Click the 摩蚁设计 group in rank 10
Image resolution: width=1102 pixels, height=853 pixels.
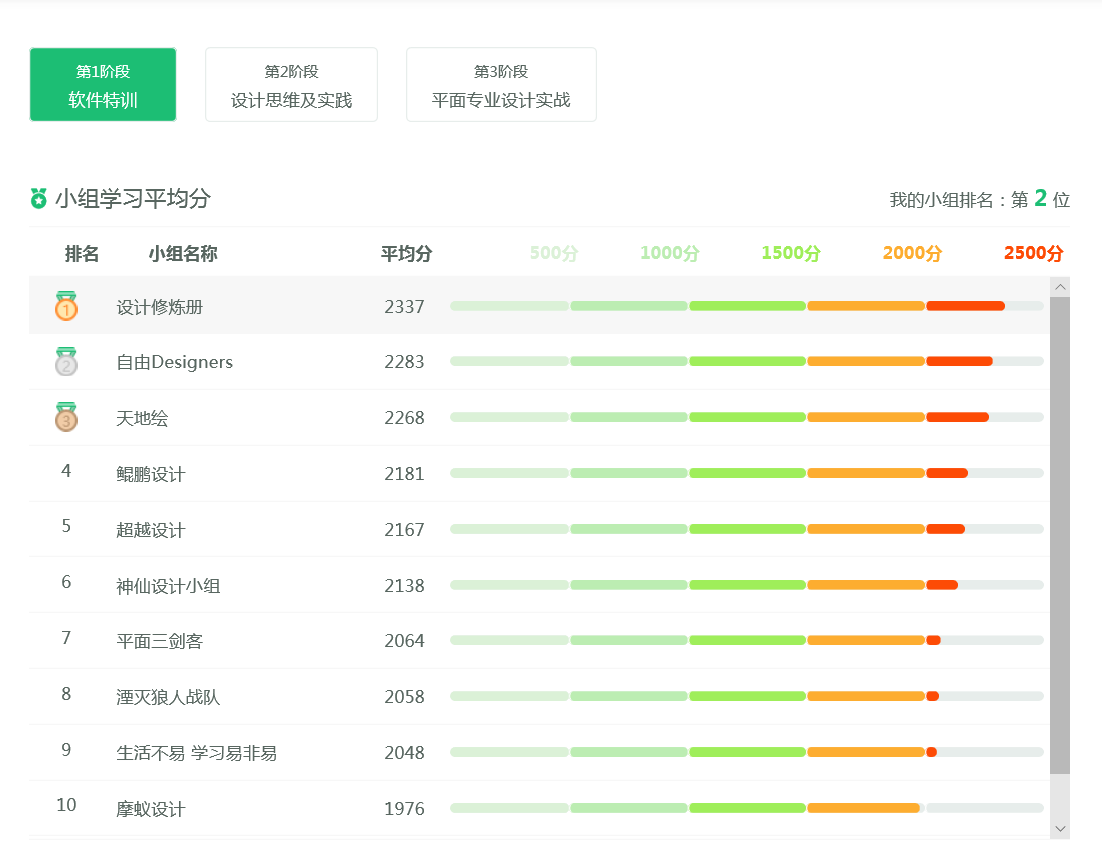coord(151,809)
